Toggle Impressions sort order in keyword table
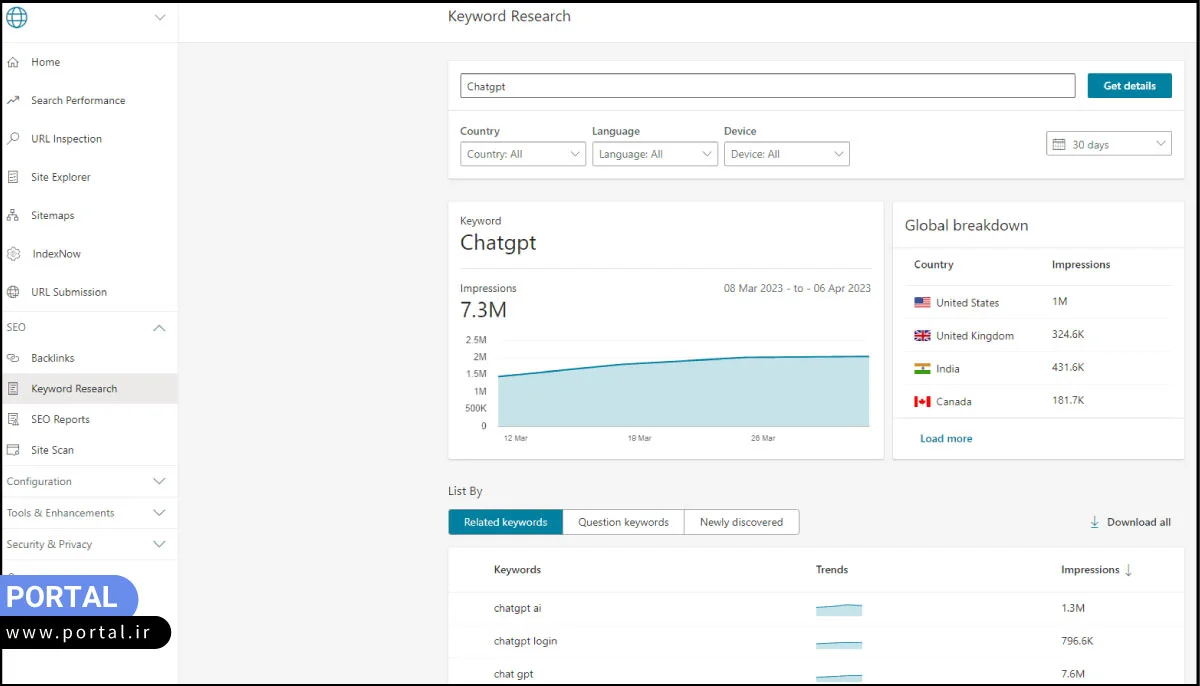 1095,569
